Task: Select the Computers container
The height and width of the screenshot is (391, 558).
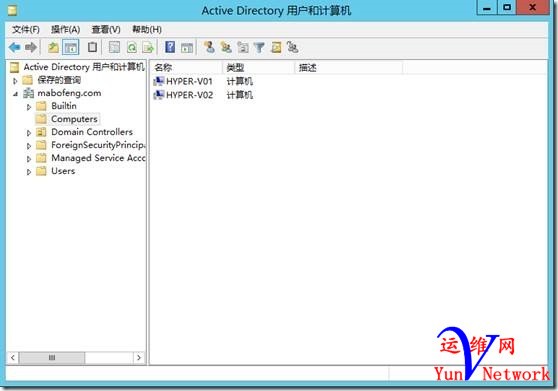Action: pyautogui.click(x=74, y=119)
